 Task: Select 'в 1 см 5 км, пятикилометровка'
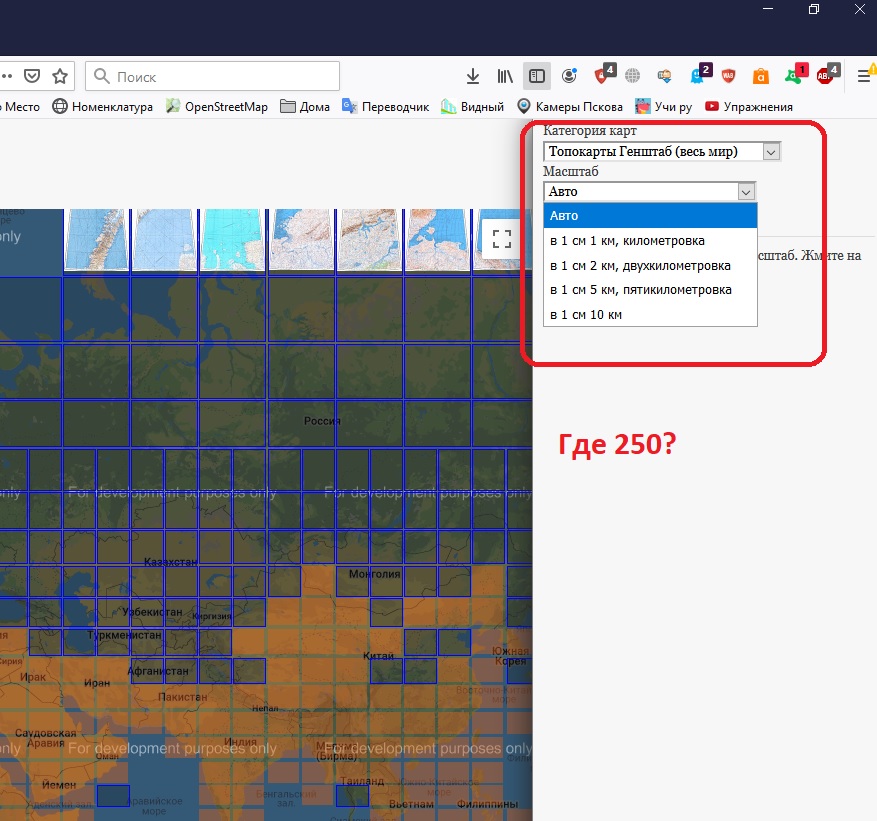point(650,290)
